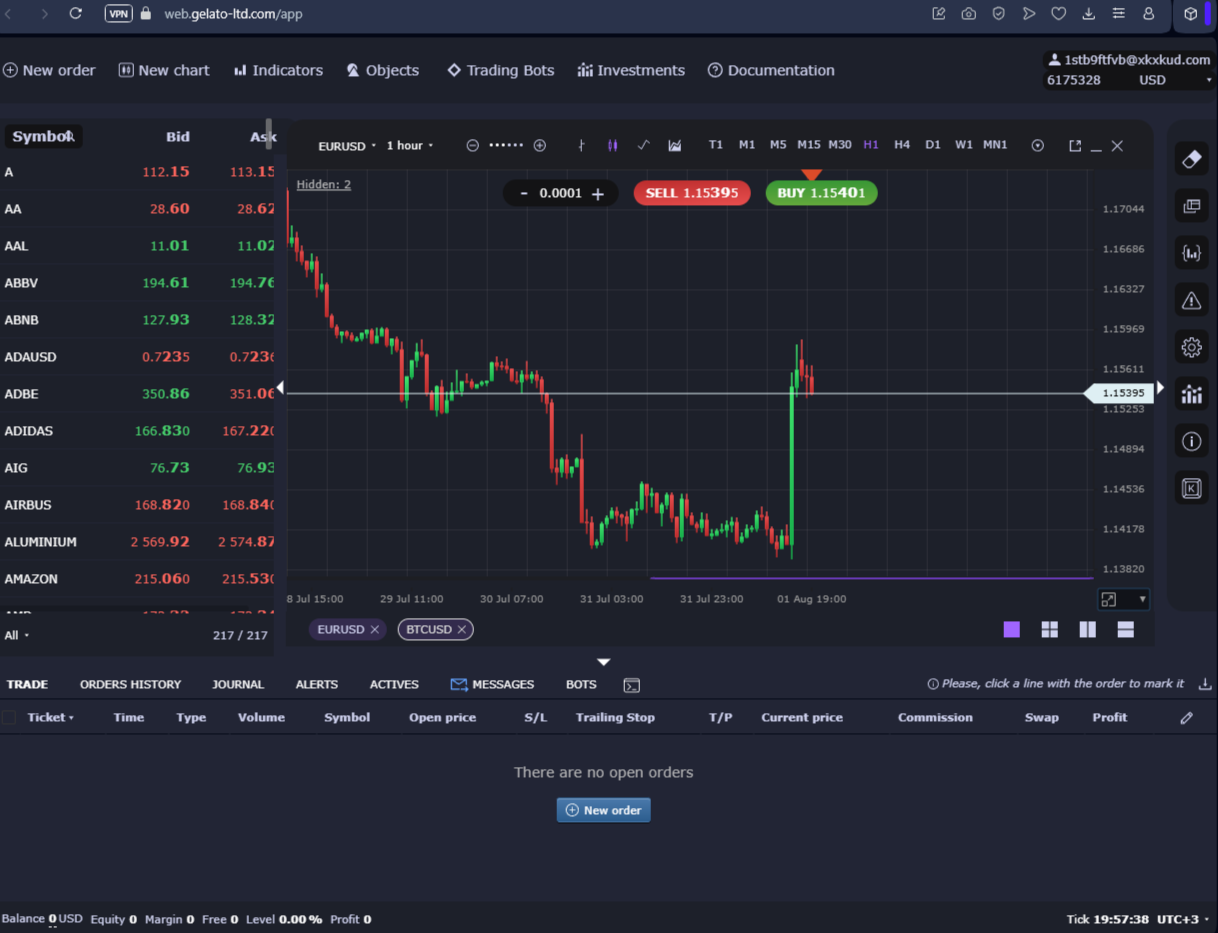Viewport: 1218px width, 933px height.
Task: Open the All symbols filter dropdown
Action: click(x=17, y=636)
